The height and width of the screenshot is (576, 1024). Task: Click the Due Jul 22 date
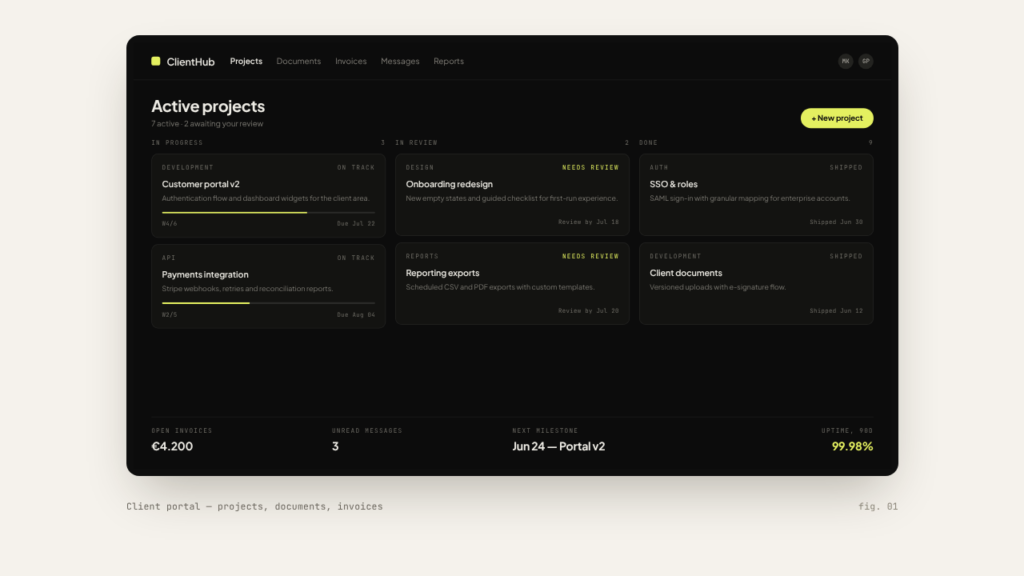tap(356, 223)
